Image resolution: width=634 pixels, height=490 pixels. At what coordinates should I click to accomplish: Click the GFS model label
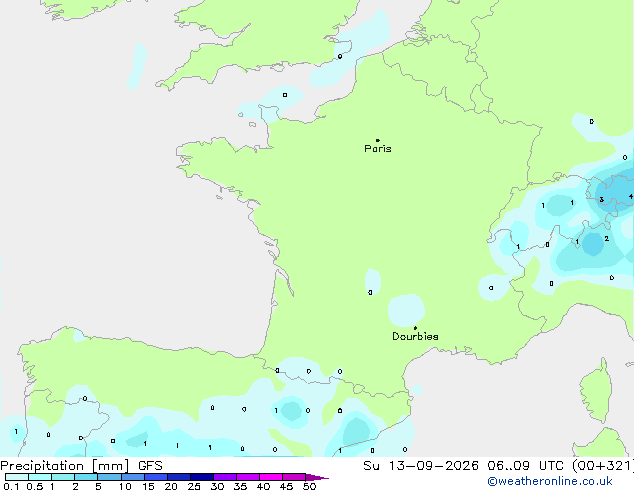pyautogui.click(x=150, y=466)
